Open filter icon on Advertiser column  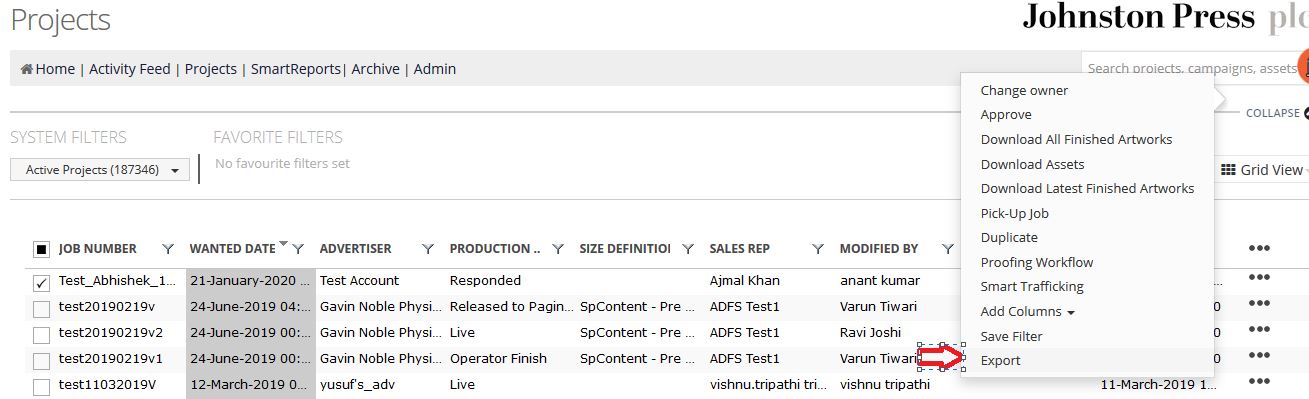click(428, 249)
